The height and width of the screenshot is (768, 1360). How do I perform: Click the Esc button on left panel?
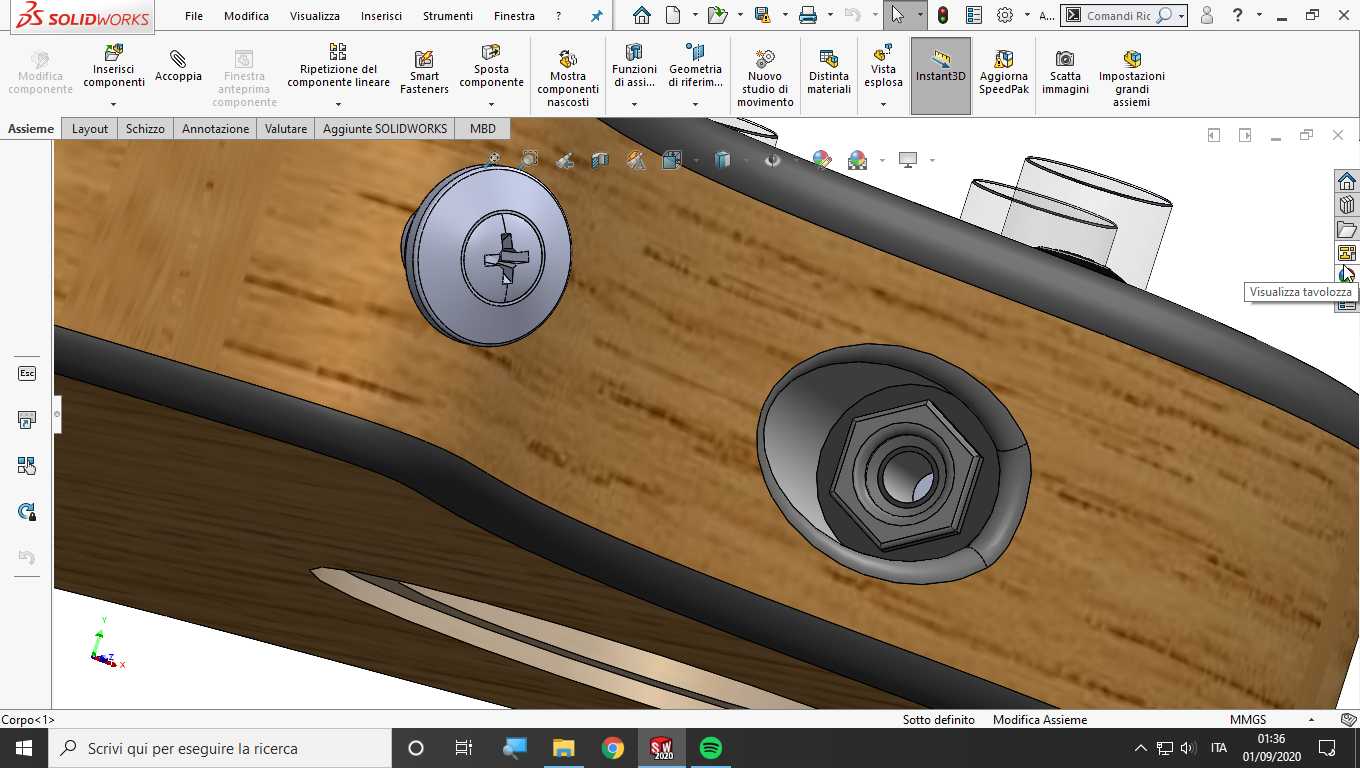[27, 373]
